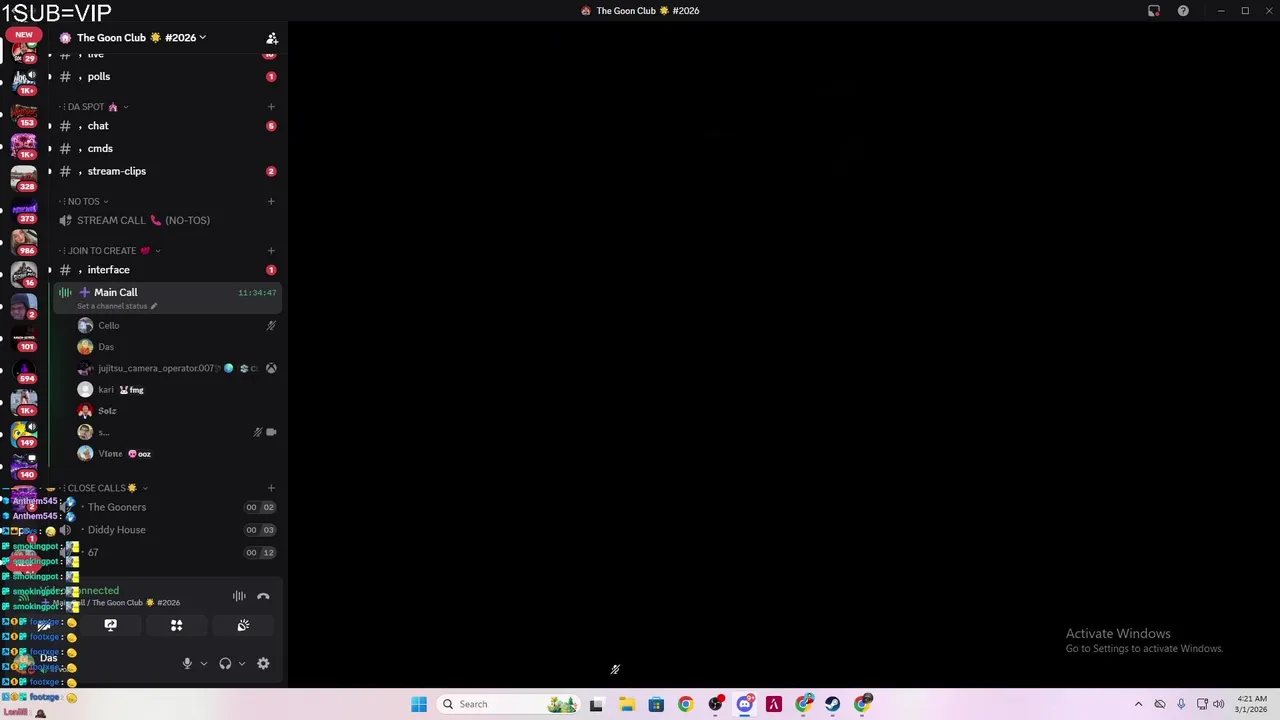The width and height of the screenshot is (1280, 720).
Task: Click Set a channel status link
Action: [116, 306]
